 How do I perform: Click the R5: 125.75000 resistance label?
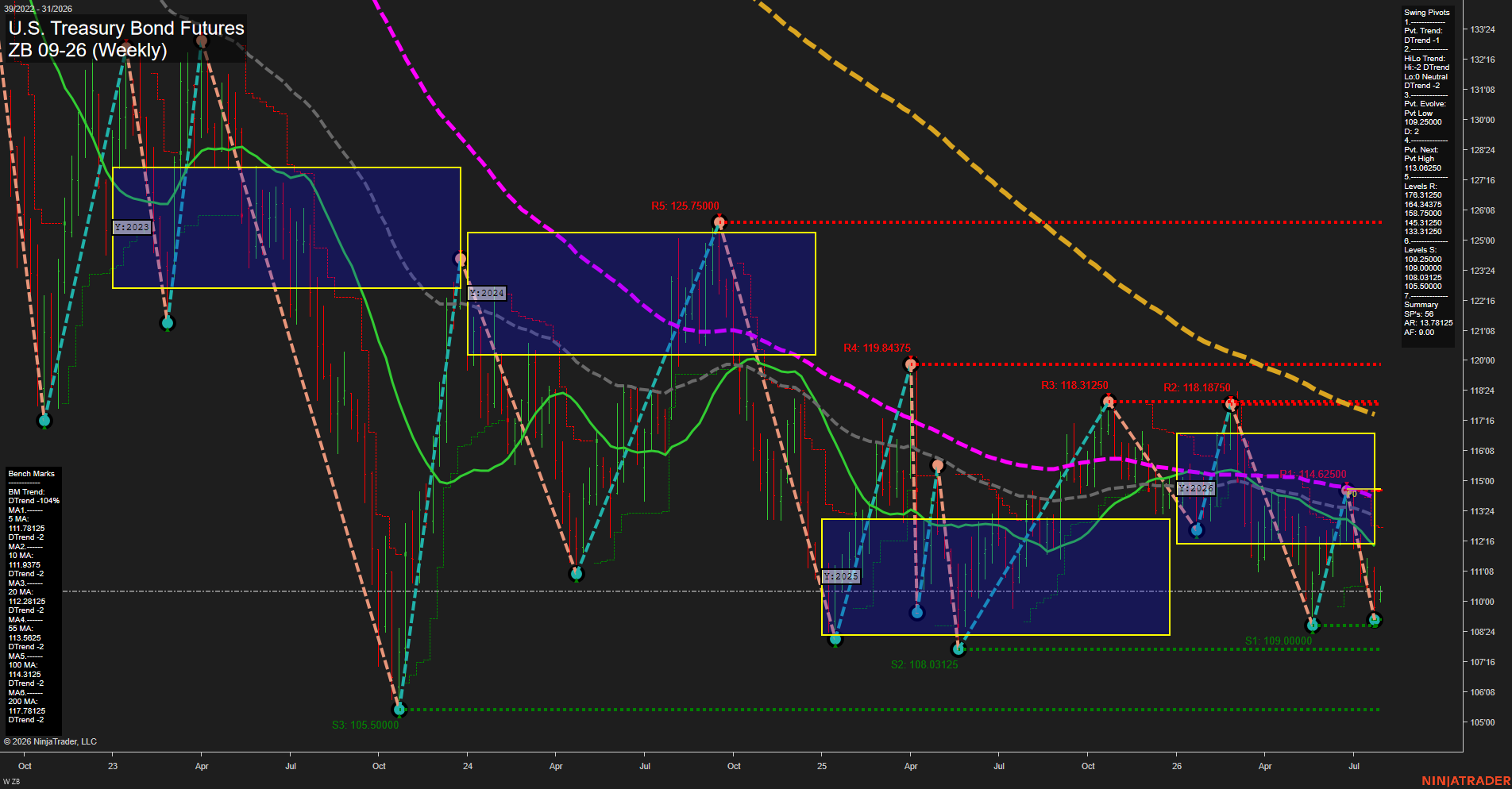[685, 206]
